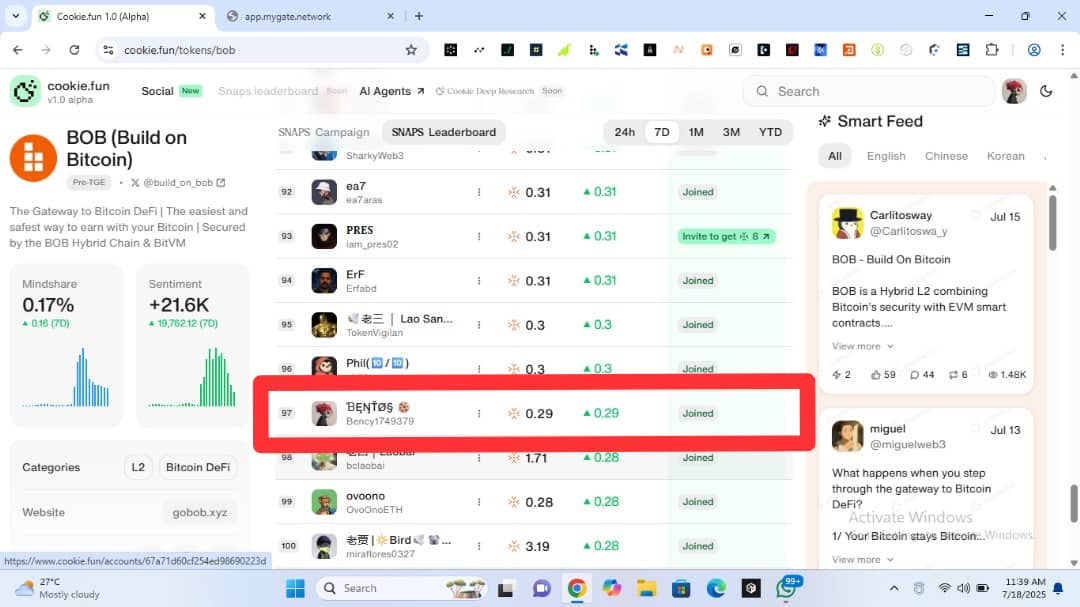Switch to app.mygate.network browser tab

click(x=310, y=16)
